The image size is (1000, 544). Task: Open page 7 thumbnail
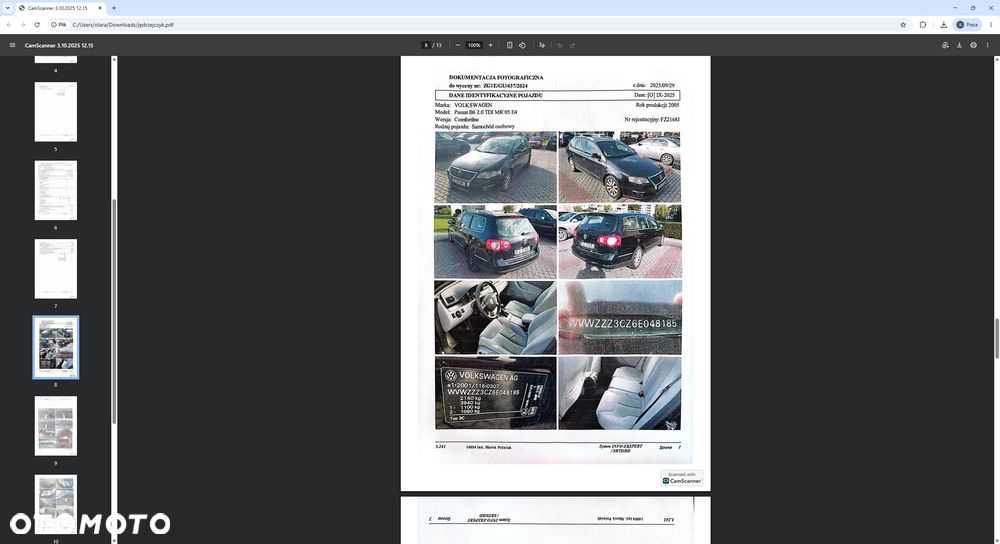(x=55, y=268)
